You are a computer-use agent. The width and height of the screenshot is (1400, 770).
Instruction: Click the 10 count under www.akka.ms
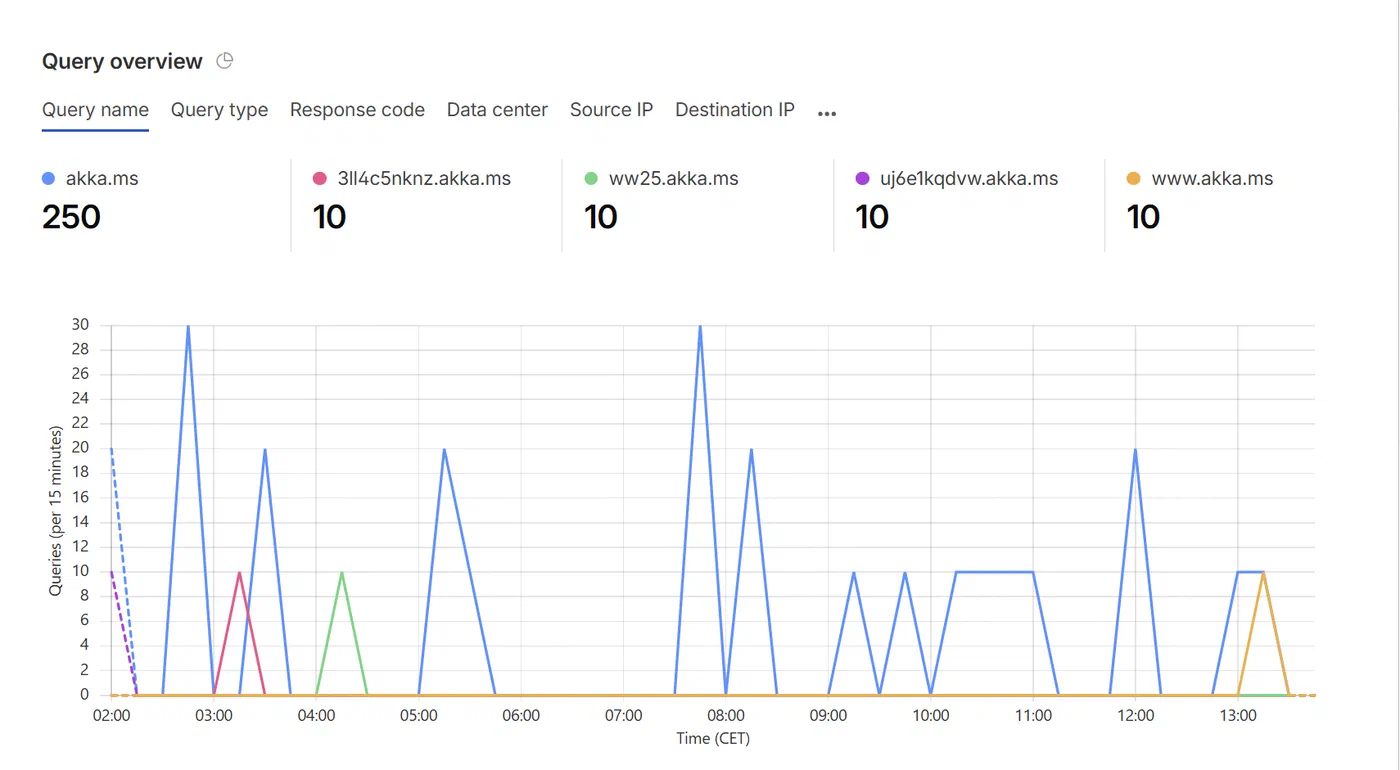pos(1143,217)
